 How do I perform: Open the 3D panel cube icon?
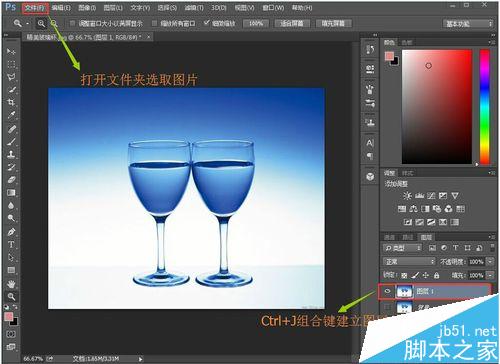click(370, 176)
